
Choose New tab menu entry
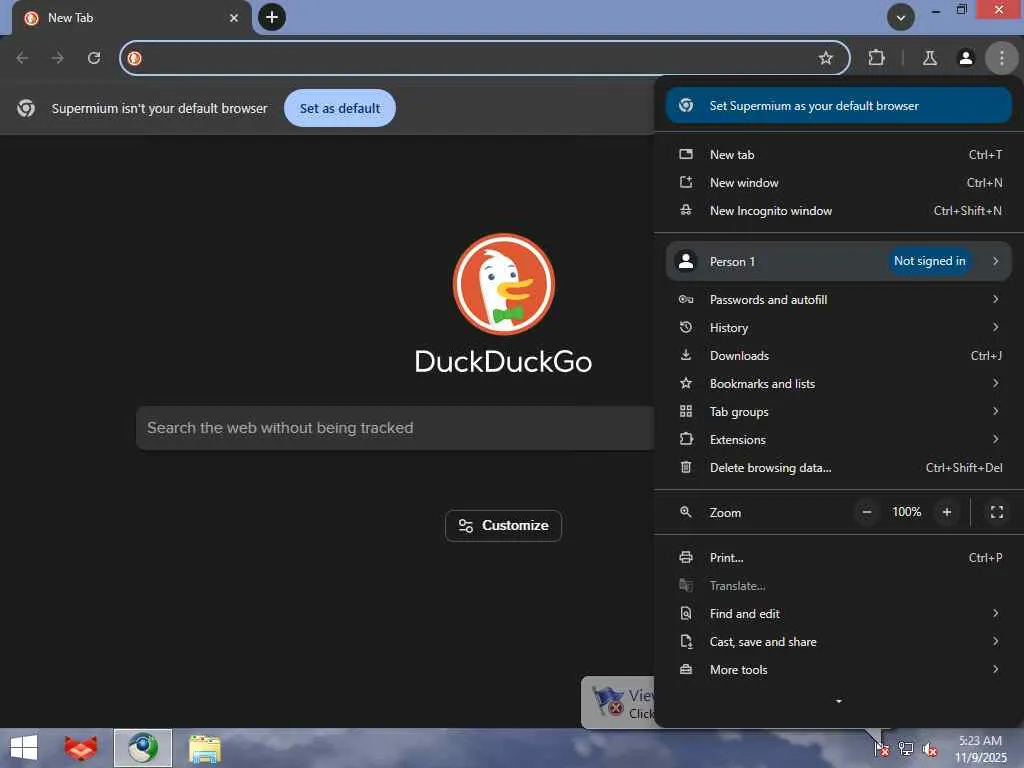click(x=839, y=155)
